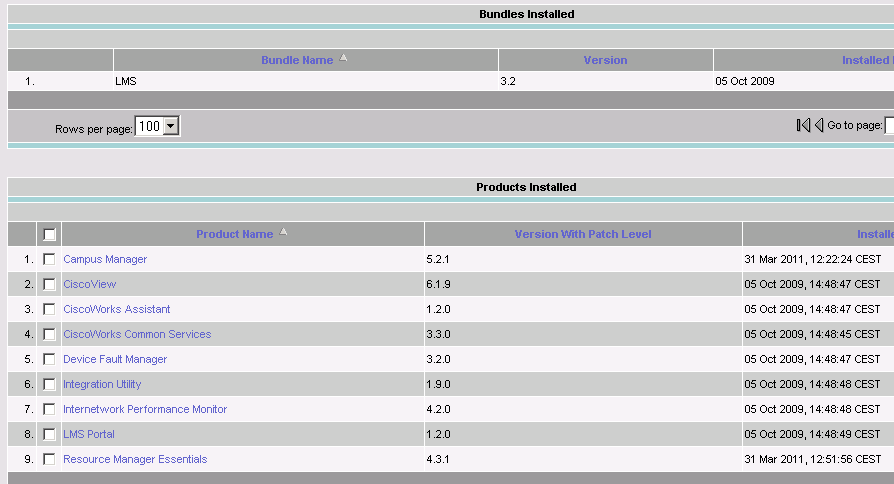Select version 4.2.0 of Internetwork Performance Monitor
The height and width of the screenshot is (484, 894).
438,409
